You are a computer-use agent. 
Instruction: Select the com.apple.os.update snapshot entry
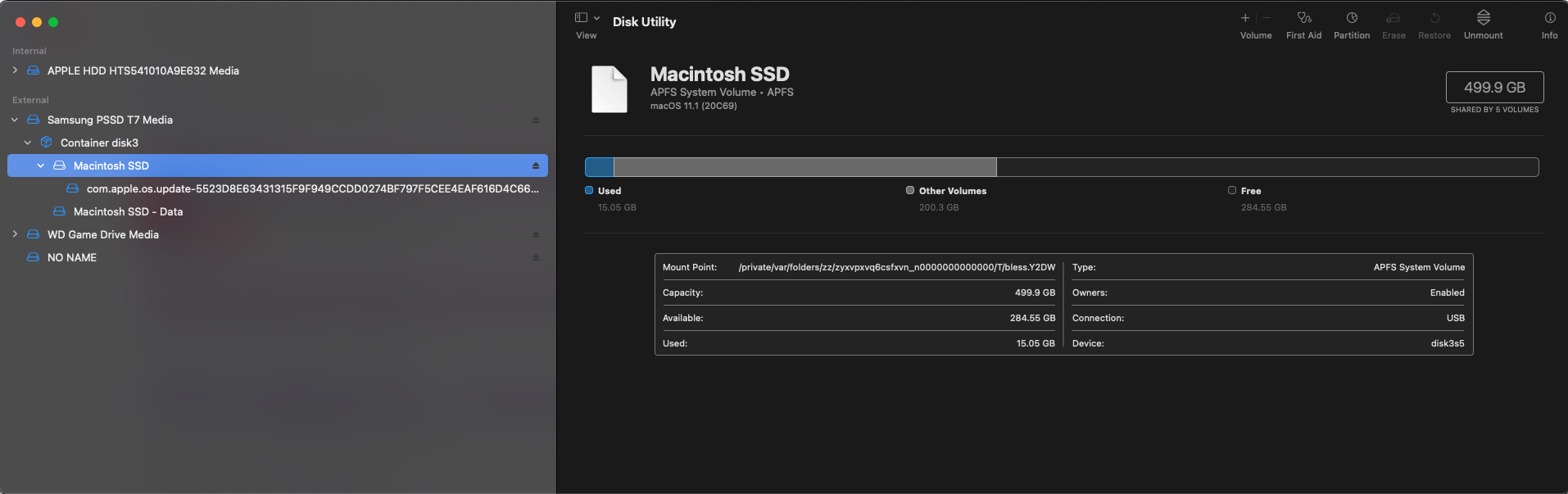coord(313,188)
